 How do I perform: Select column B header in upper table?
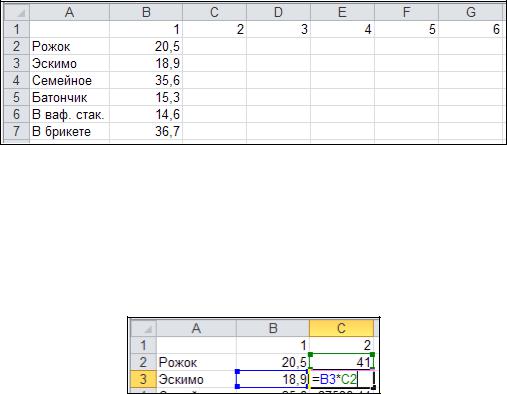146,12
